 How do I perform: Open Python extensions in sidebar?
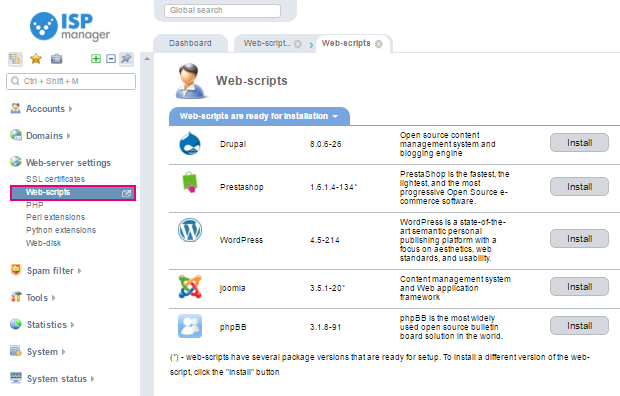(61, 230)
